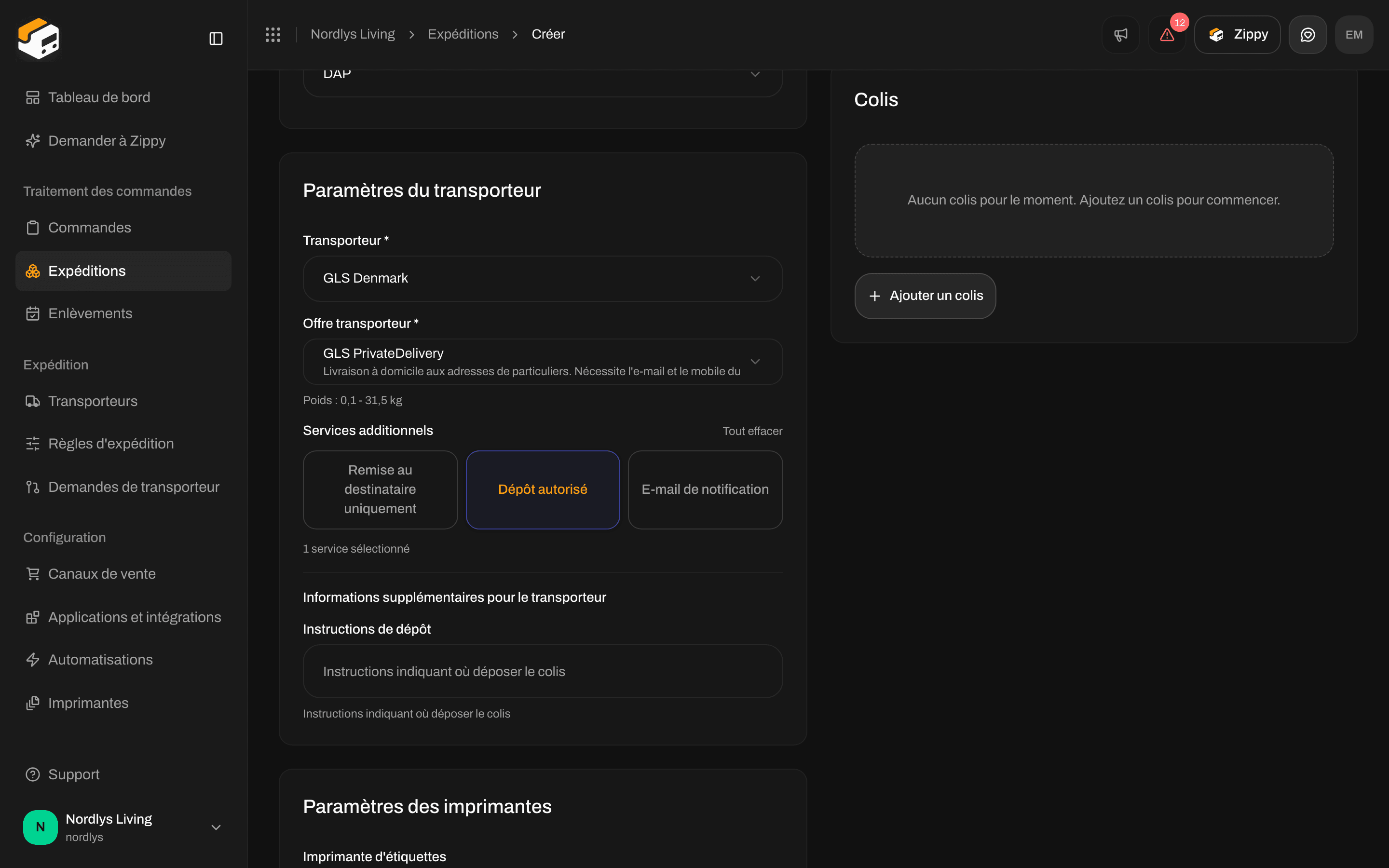Open Imprimantes page
The height and width of the screenshot is (868, 1389).
(123, 703)
